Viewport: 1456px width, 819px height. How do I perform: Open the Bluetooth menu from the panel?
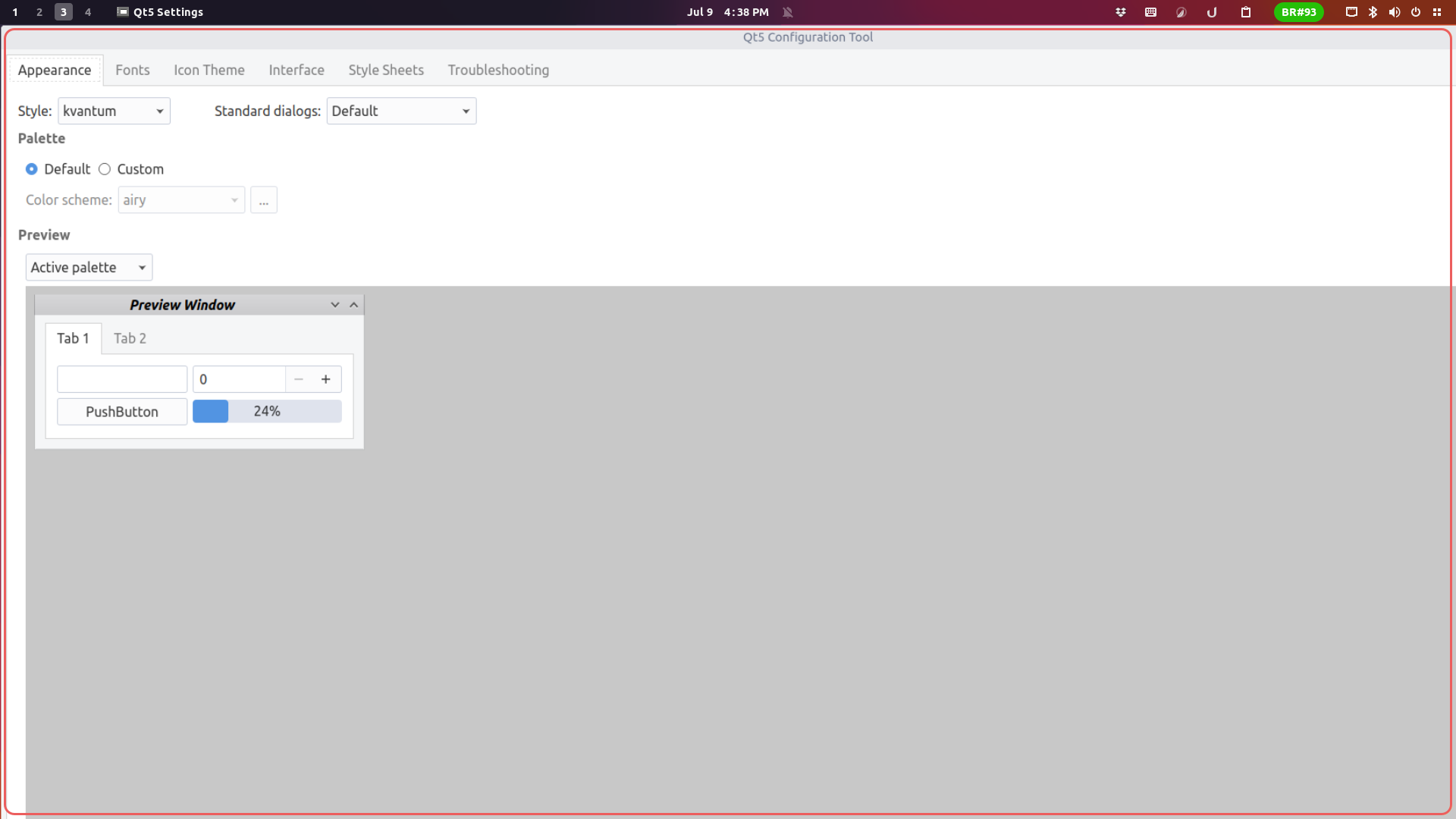coord(1373,12)
